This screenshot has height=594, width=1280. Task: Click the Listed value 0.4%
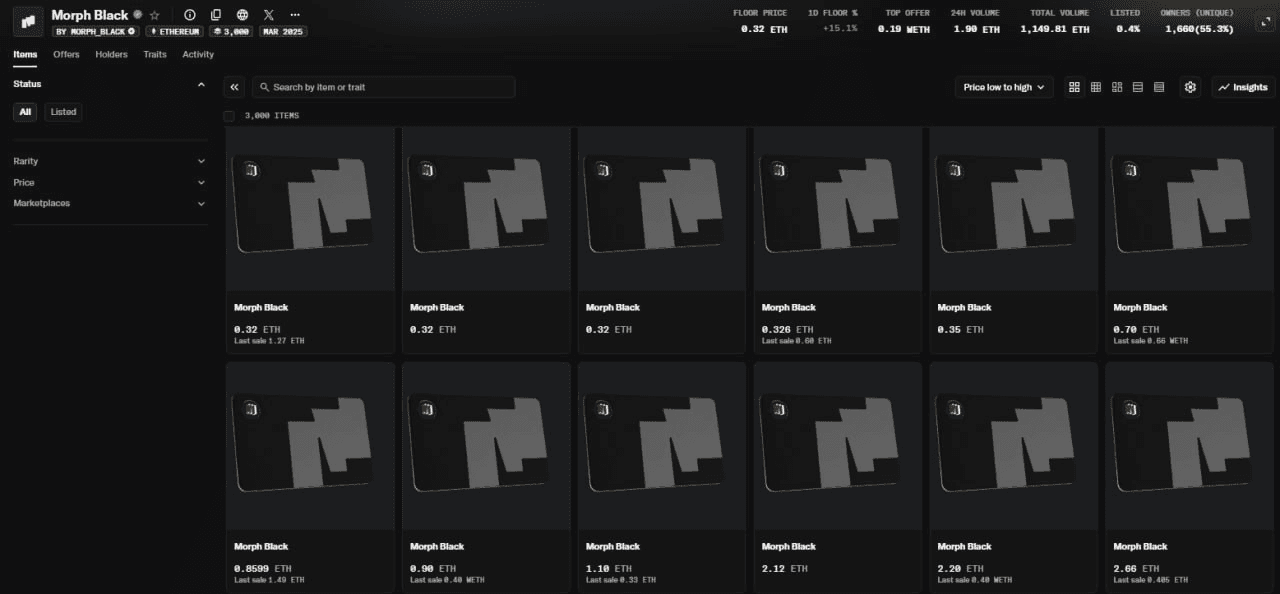point(1129,29)
